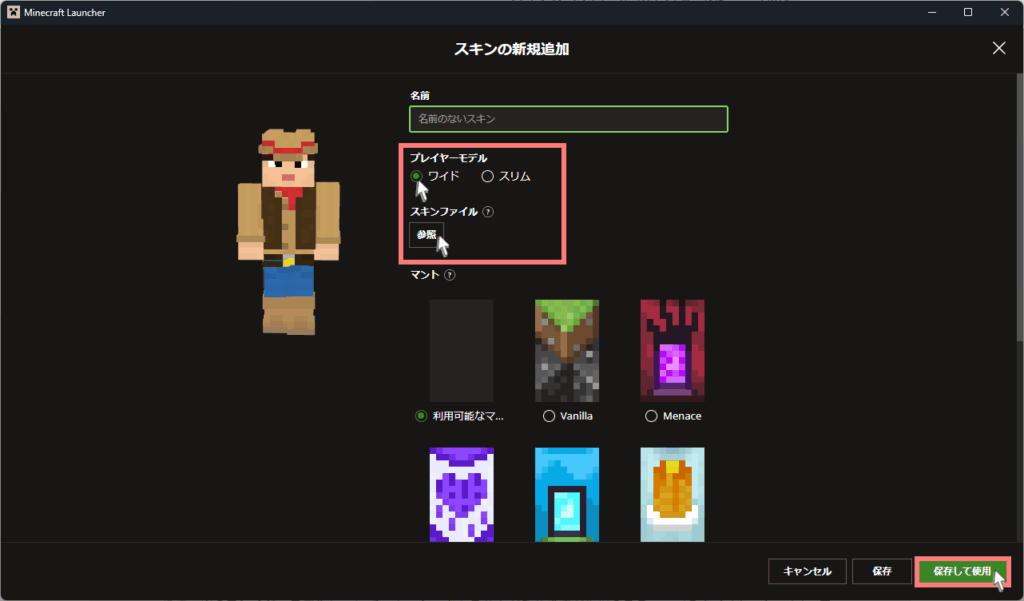Viewport: 1024px width, 601px height.
Task: Pick the blue diamond cape image
Action: tap(566, 494)
